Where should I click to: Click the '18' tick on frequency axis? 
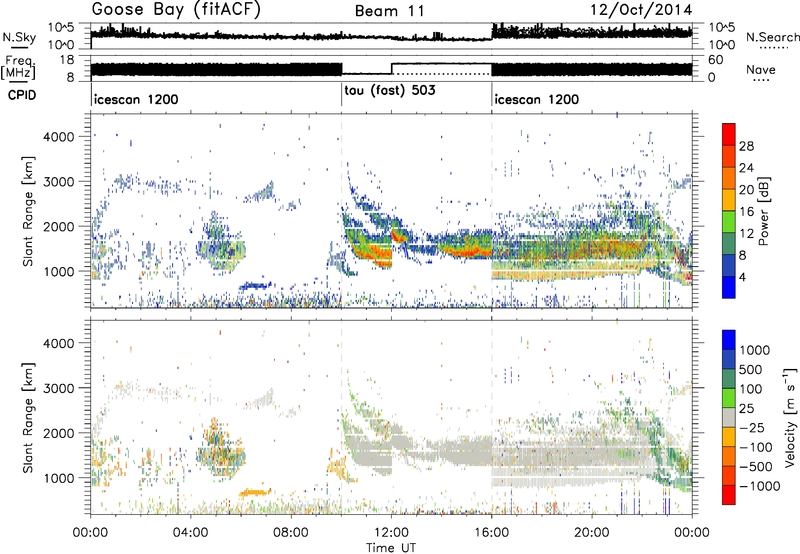coord(66,60)
